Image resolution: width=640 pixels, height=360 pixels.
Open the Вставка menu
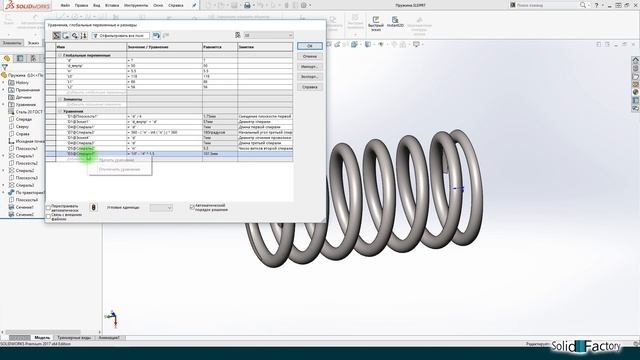click(112, 6)
